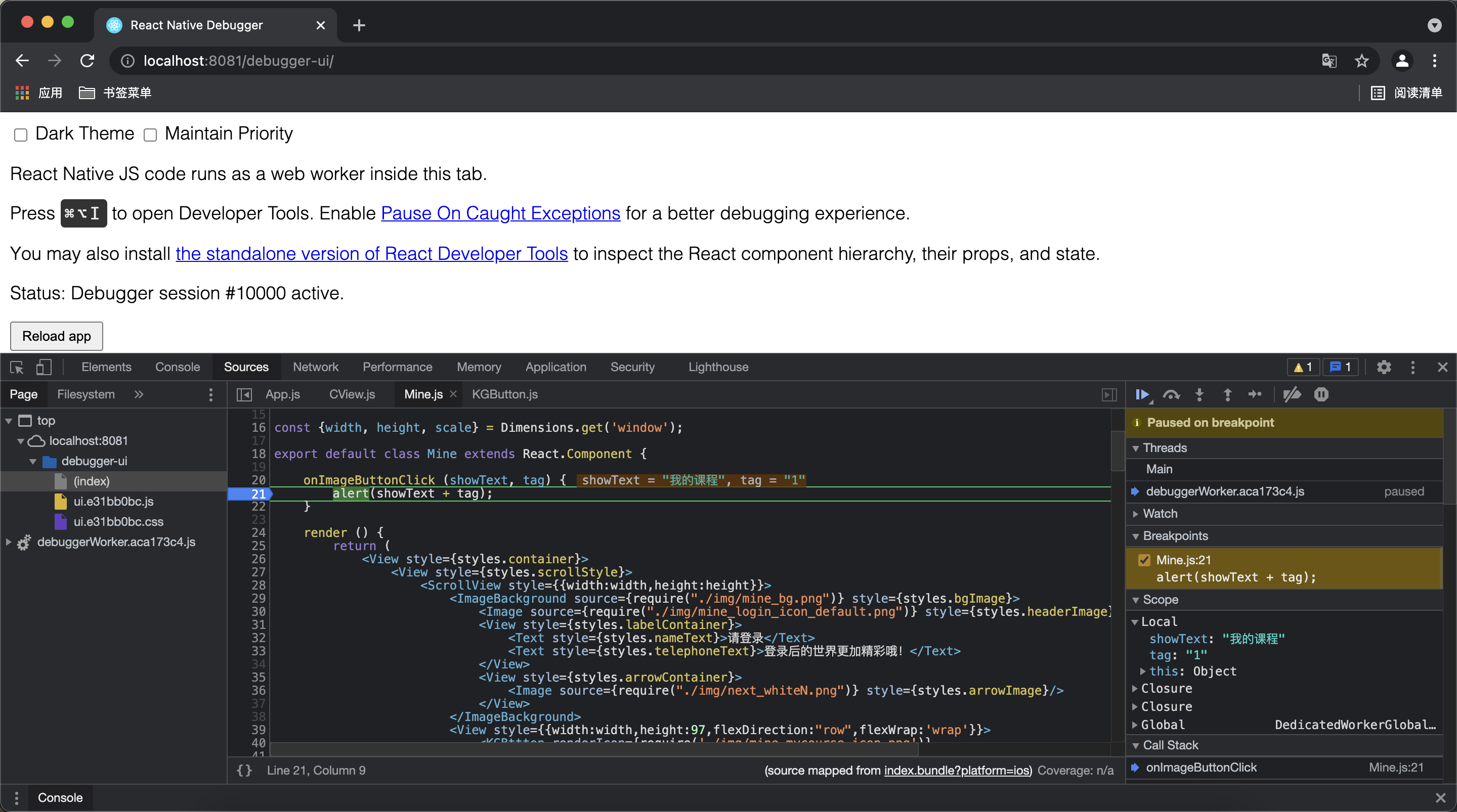
Task: Click the Deactivate breakpoints icon
Action: click(x=1292, y=395)
